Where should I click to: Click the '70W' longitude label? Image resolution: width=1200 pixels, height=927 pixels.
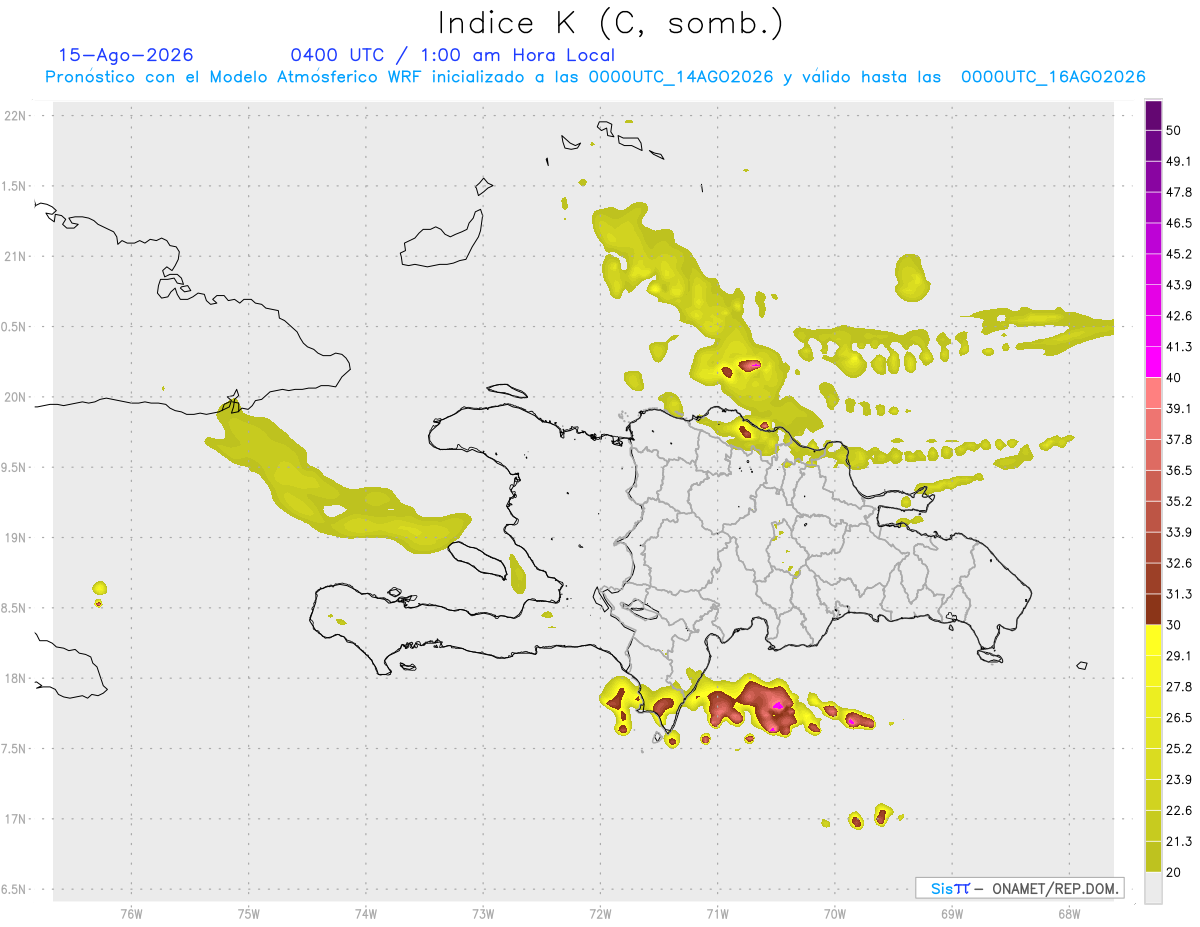(x=835, y=914)
